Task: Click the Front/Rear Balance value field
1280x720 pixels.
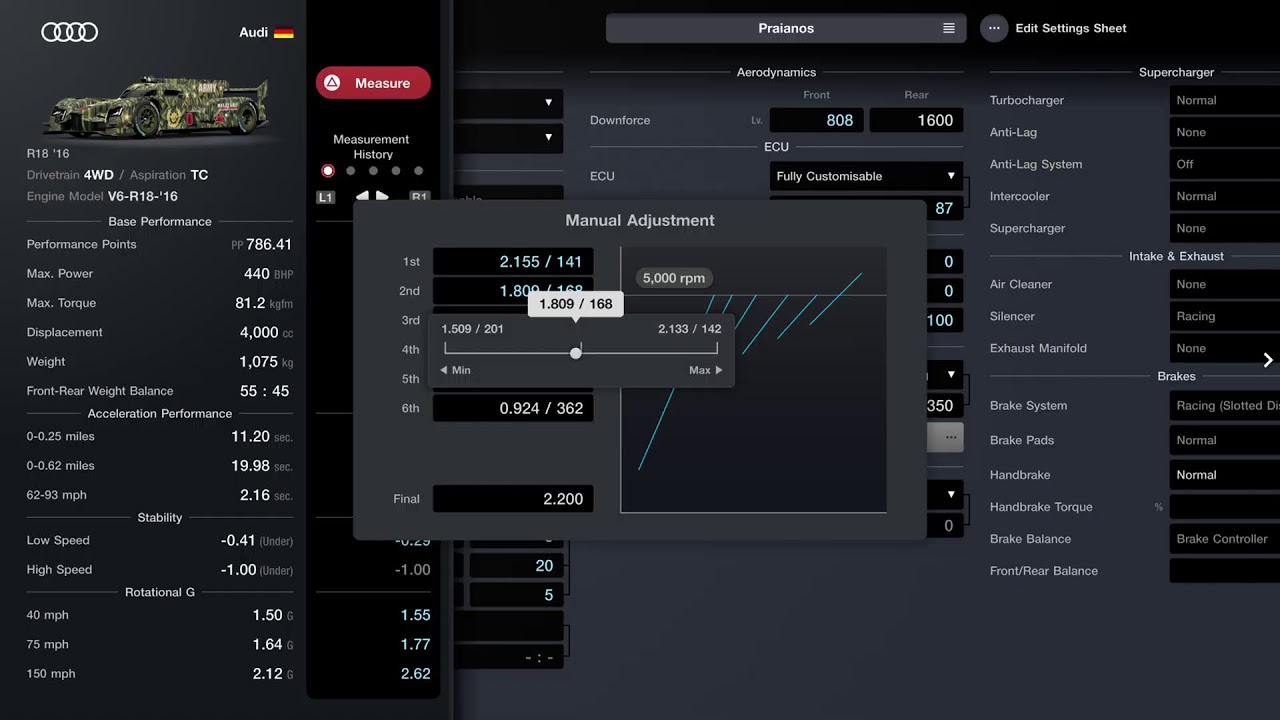Action: pyautogui.click(x=1225, y=571)
